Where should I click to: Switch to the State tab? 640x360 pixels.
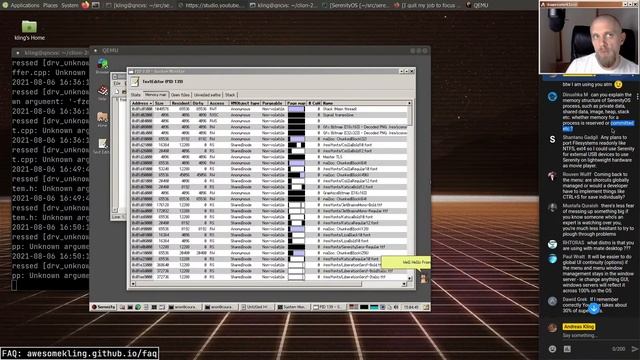click(x=136, y=95)
